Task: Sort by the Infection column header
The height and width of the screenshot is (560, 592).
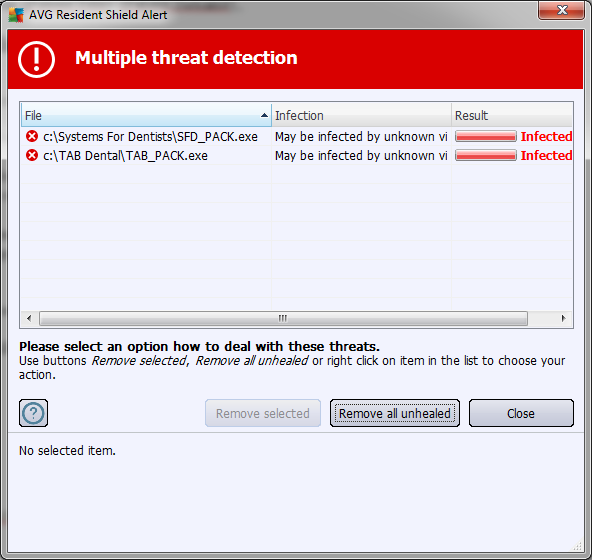Action: (361, 116)
